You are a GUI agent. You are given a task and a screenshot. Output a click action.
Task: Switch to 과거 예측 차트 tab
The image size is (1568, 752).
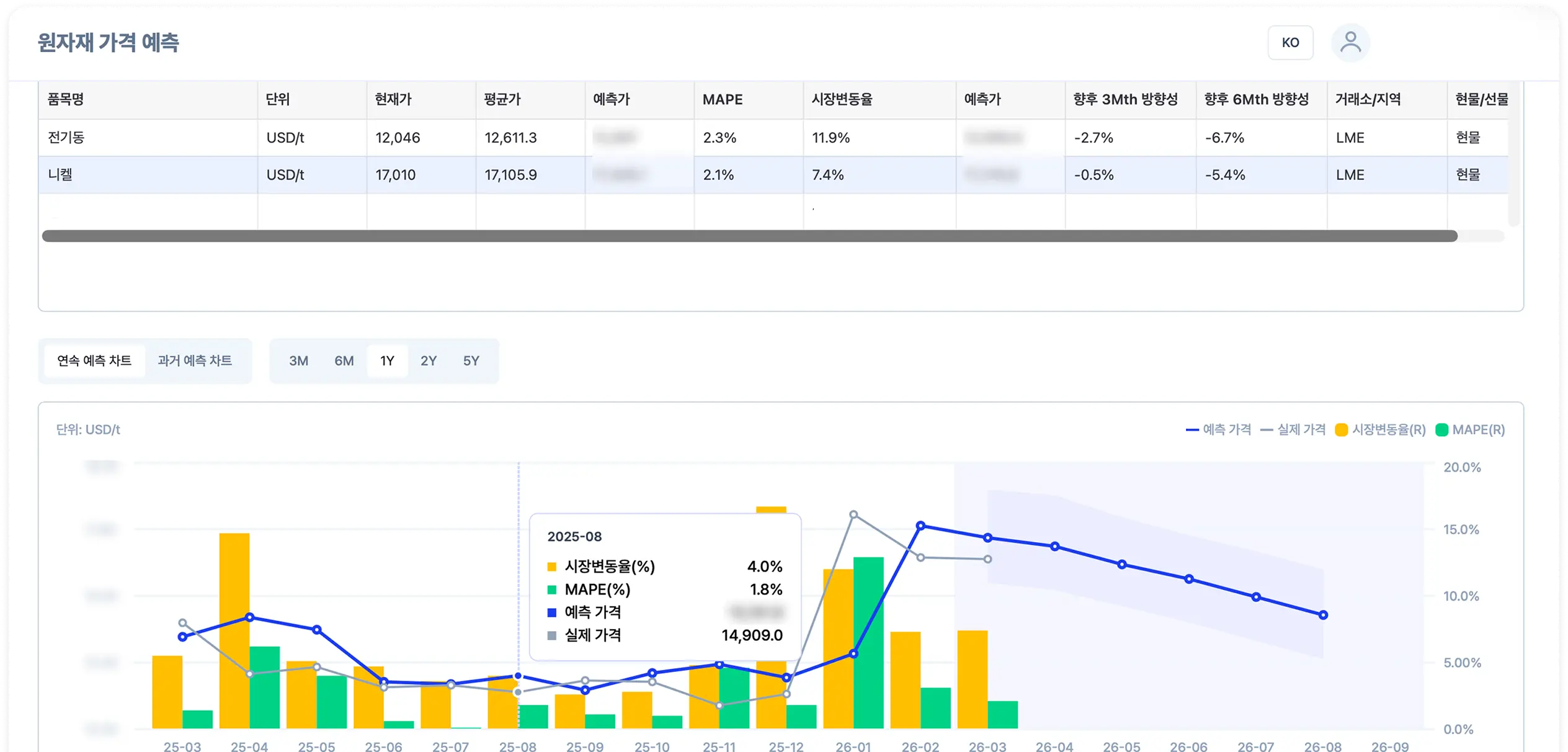click(x=195, y=360)
